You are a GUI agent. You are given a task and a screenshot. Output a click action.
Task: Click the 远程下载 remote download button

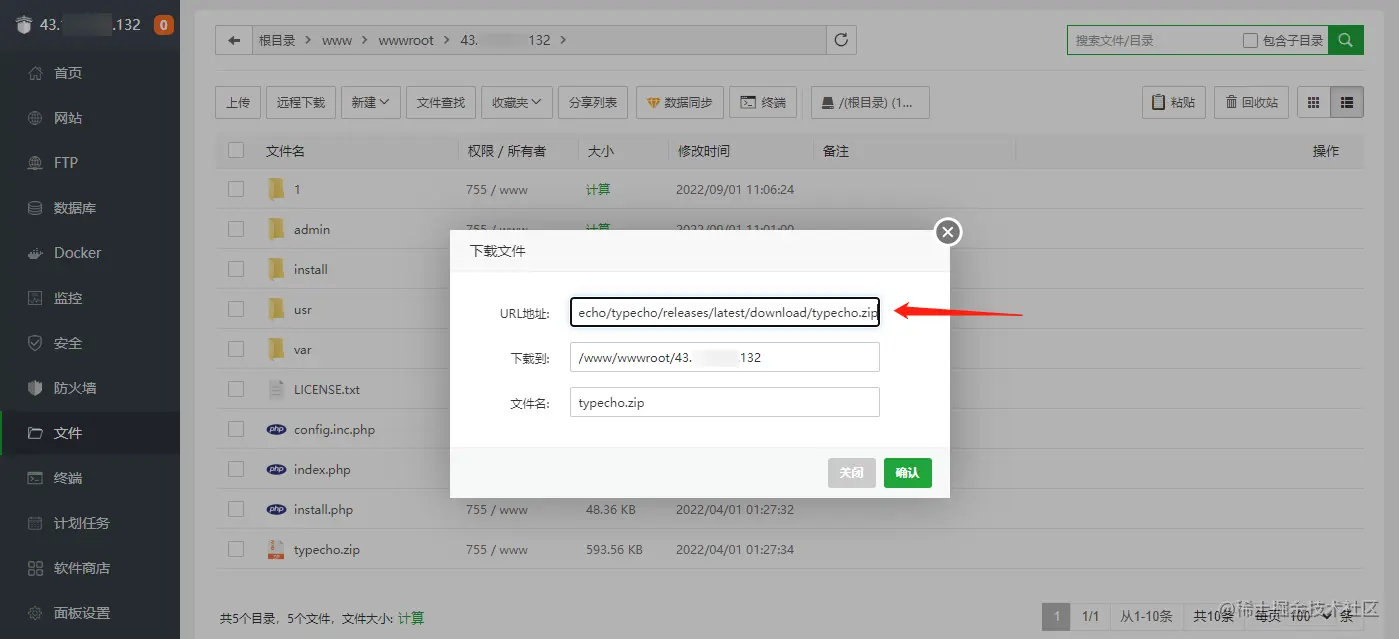pyautogui.click(x=301, y=102)
